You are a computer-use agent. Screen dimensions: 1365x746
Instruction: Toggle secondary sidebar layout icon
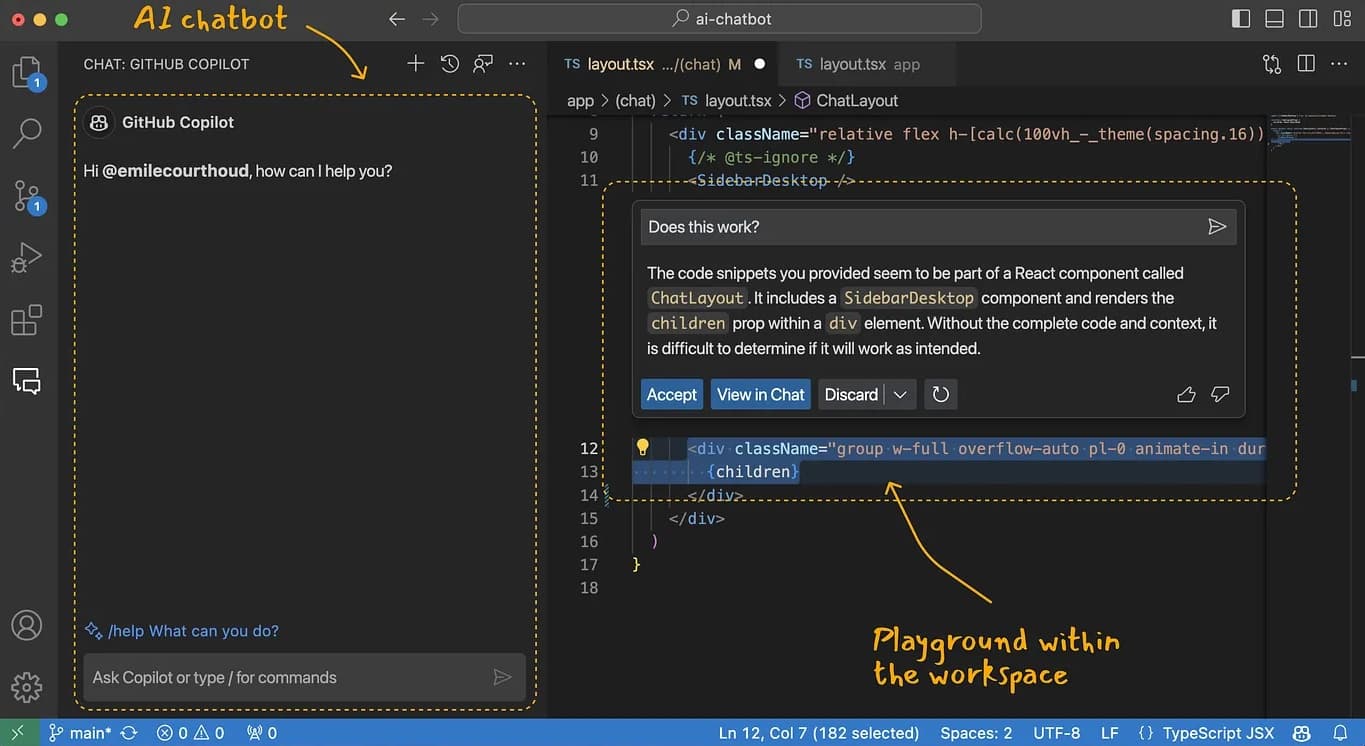1308,19
